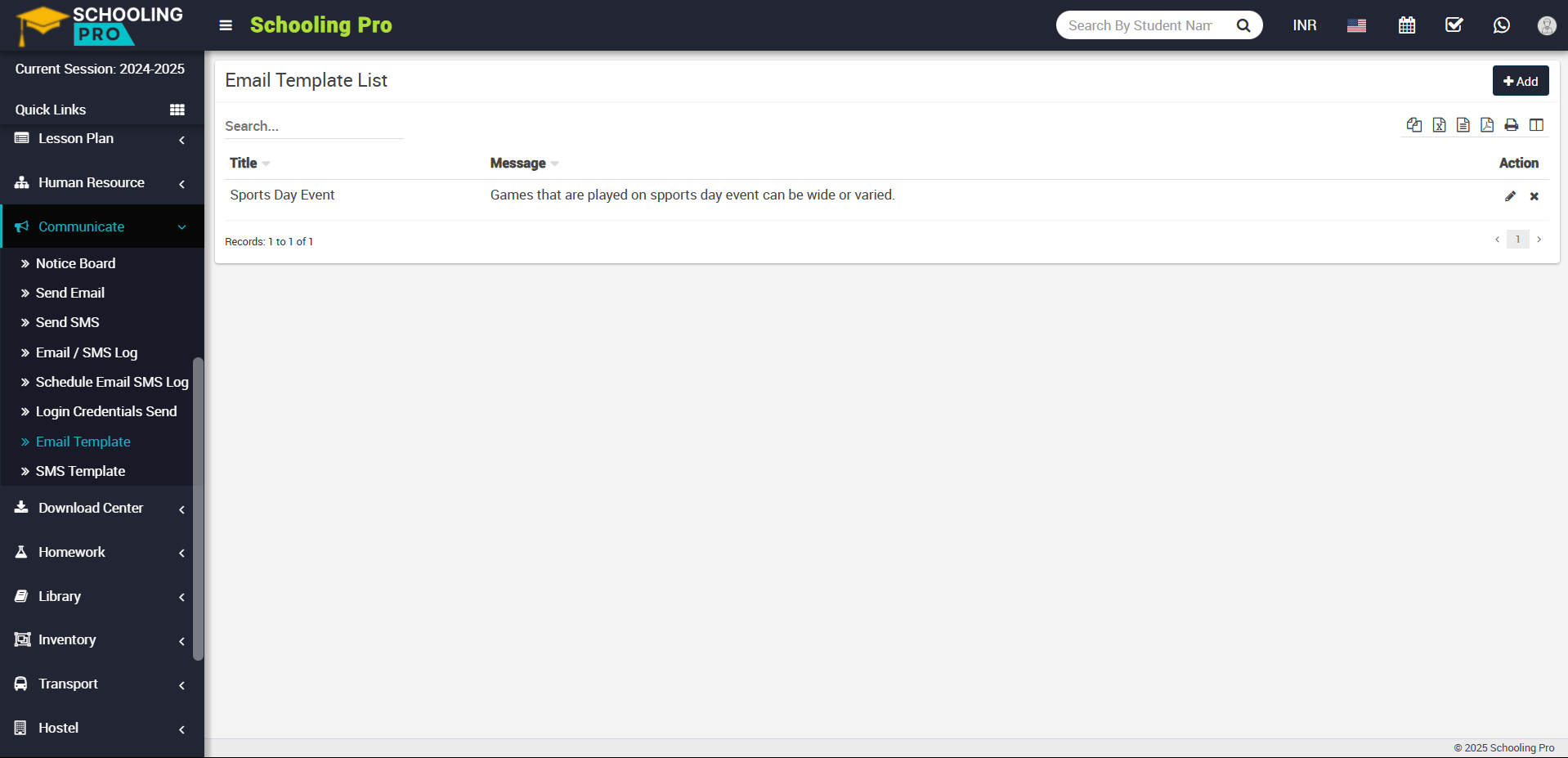Select page 1 in pagination
Image resolution: width=1568 pixels, height=758 pixels.
pyautogui.click(x=1518, y=240)
